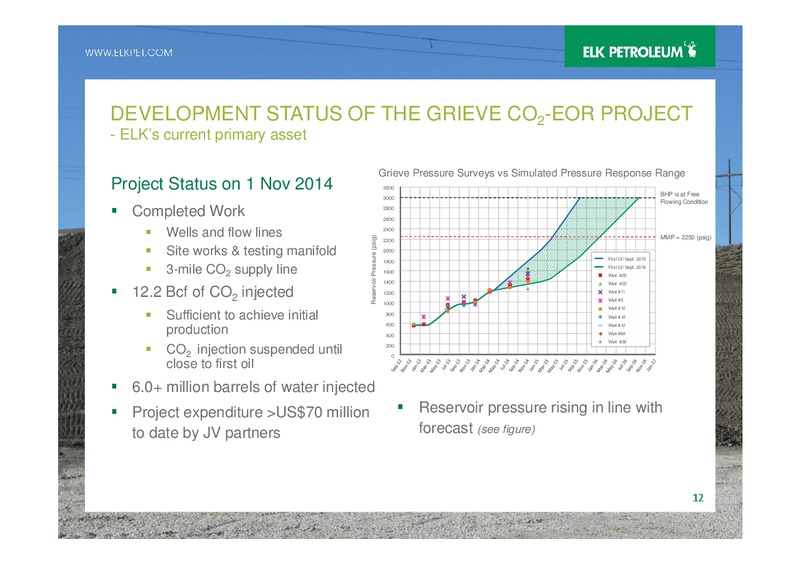Click the 'Completed Work' bullet
The height and width of the screenshot is (565, 800).
tap(188, 211)
